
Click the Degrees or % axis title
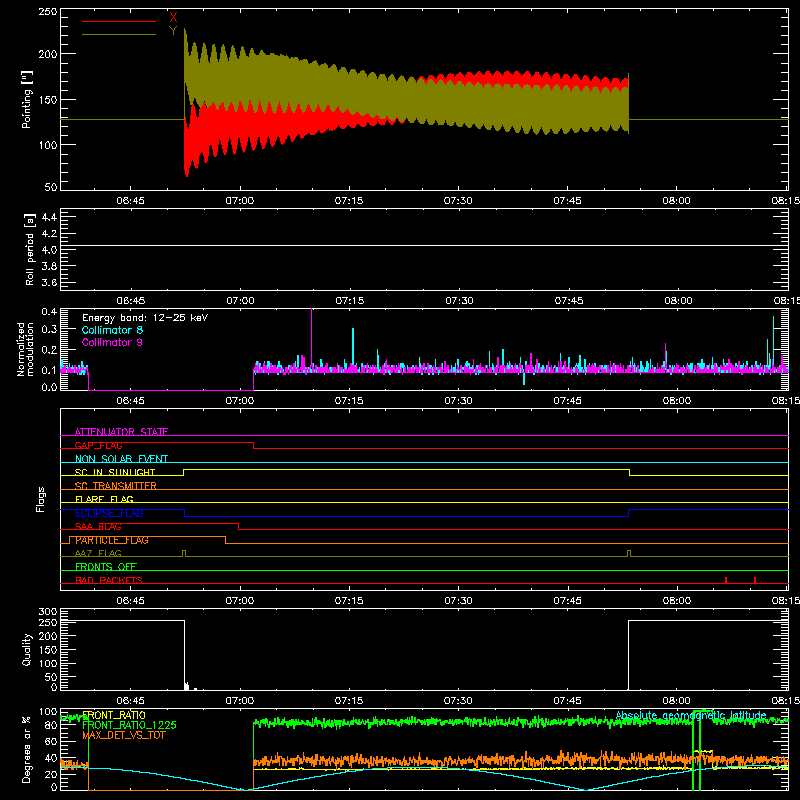[x=27, y=750]
